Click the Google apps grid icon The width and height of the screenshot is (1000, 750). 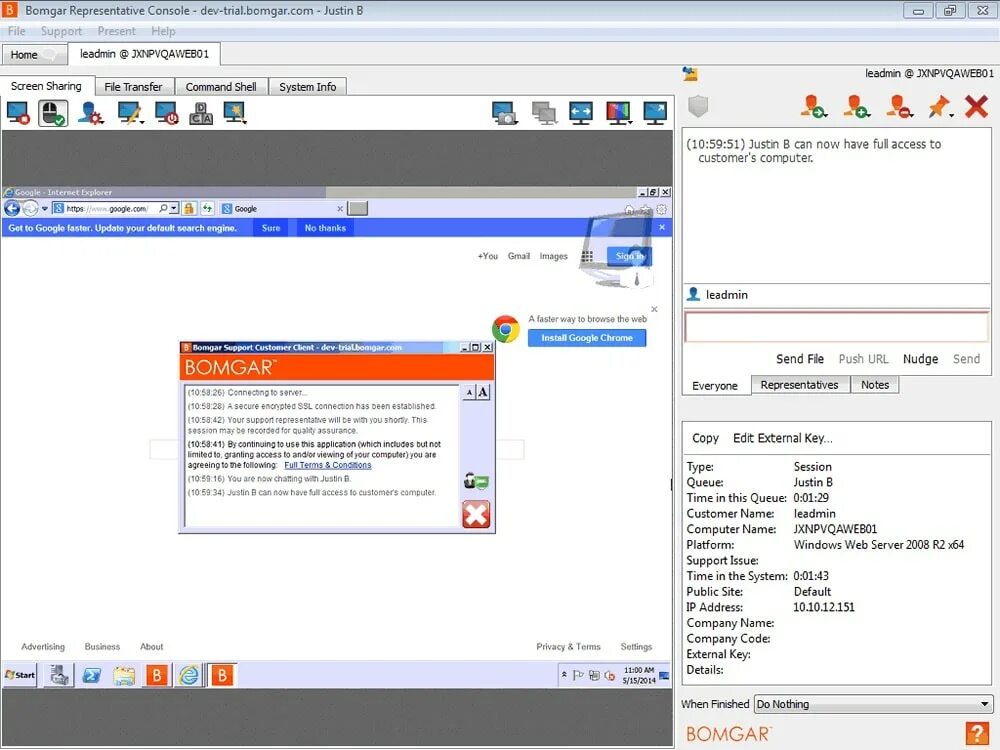pos(587,256)
